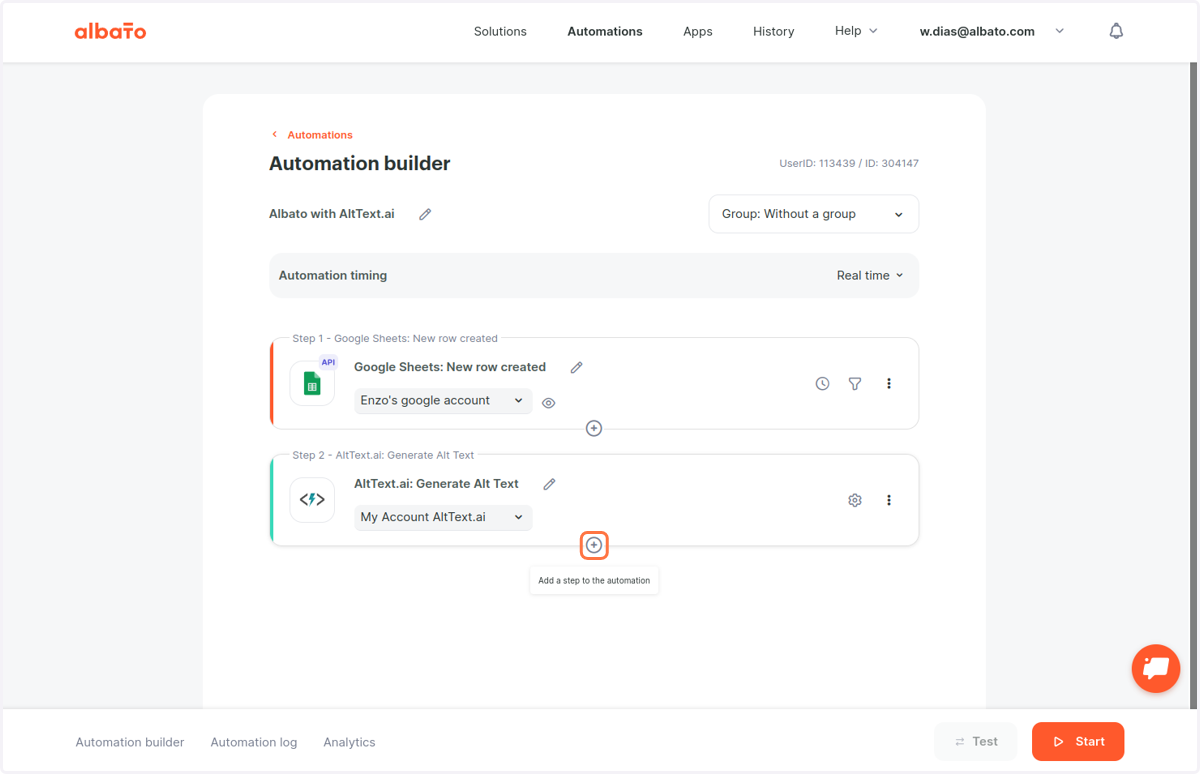This screenshot has height=774, width=1200.
Task: Open three-dot menu for AltText.ai step
Action: point(888,500)
